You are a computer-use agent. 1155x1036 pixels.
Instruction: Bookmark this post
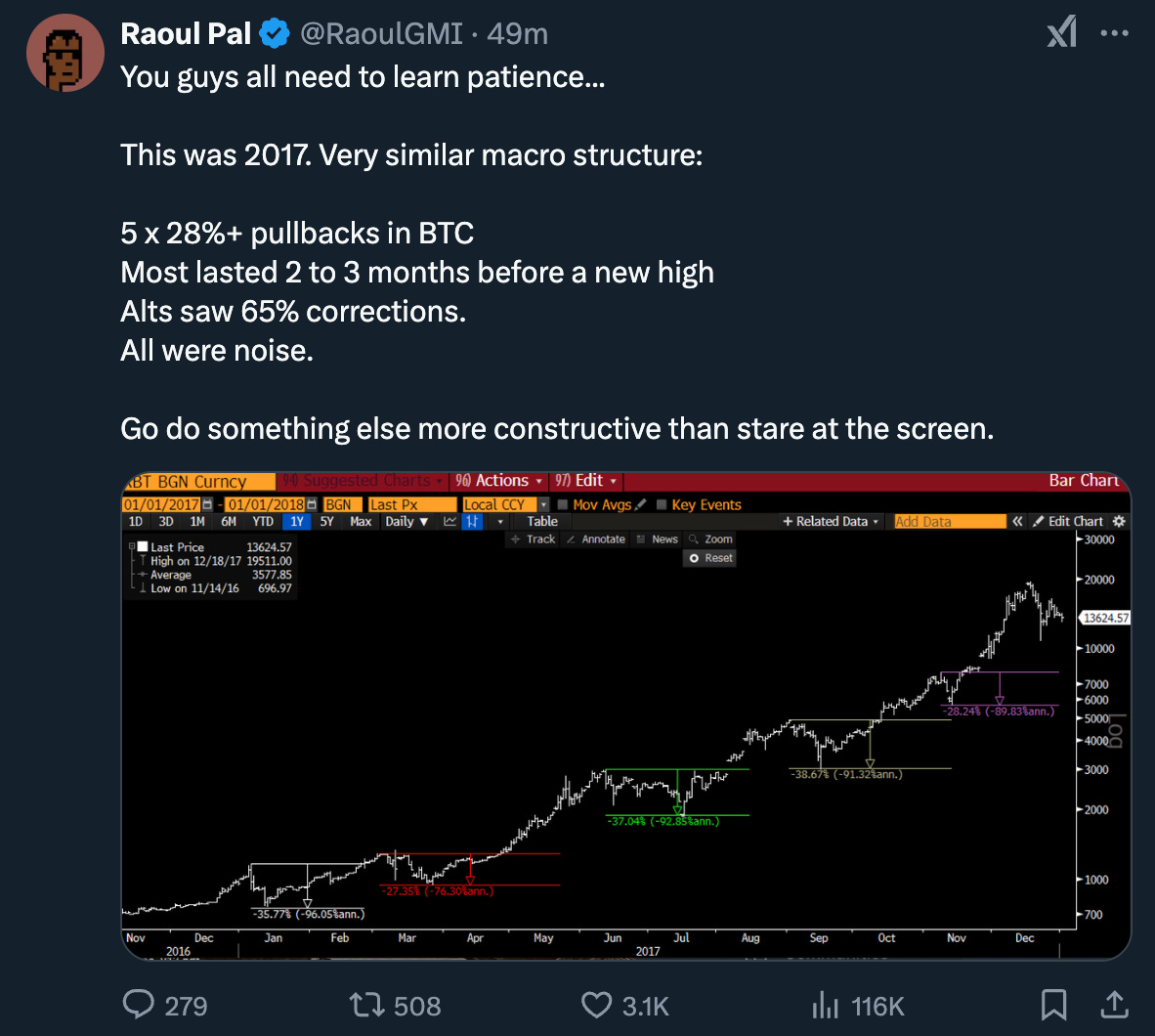point(1053,1004)
